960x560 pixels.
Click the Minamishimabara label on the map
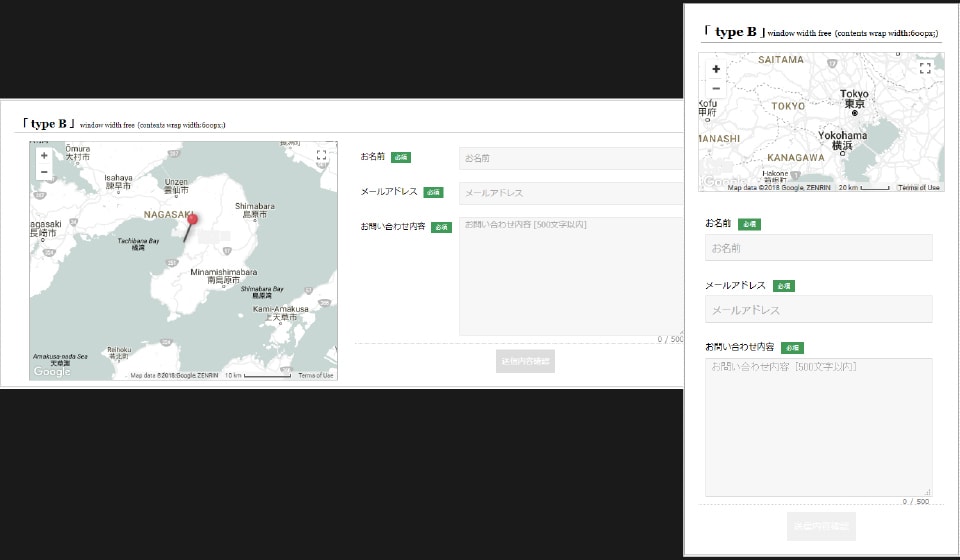click(223, 276)
